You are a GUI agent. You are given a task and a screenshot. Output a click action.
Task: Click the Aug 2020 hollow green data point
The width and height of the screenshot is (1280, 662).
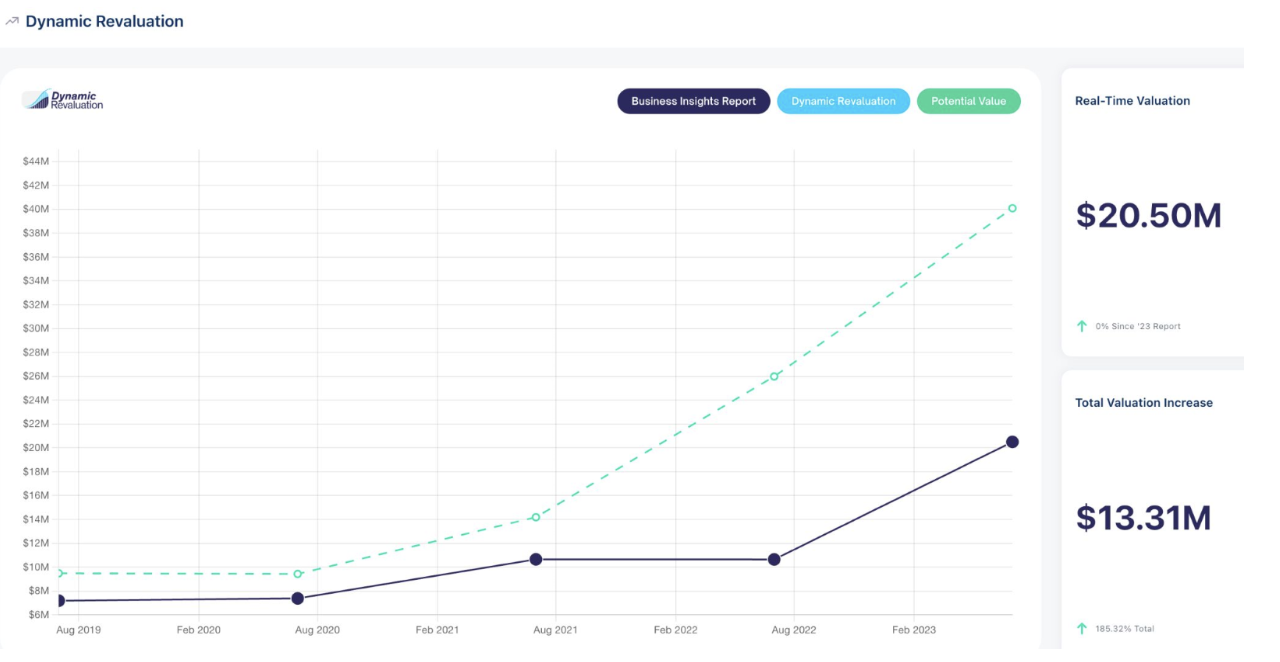pyautogui.click(x=297, y=574)
